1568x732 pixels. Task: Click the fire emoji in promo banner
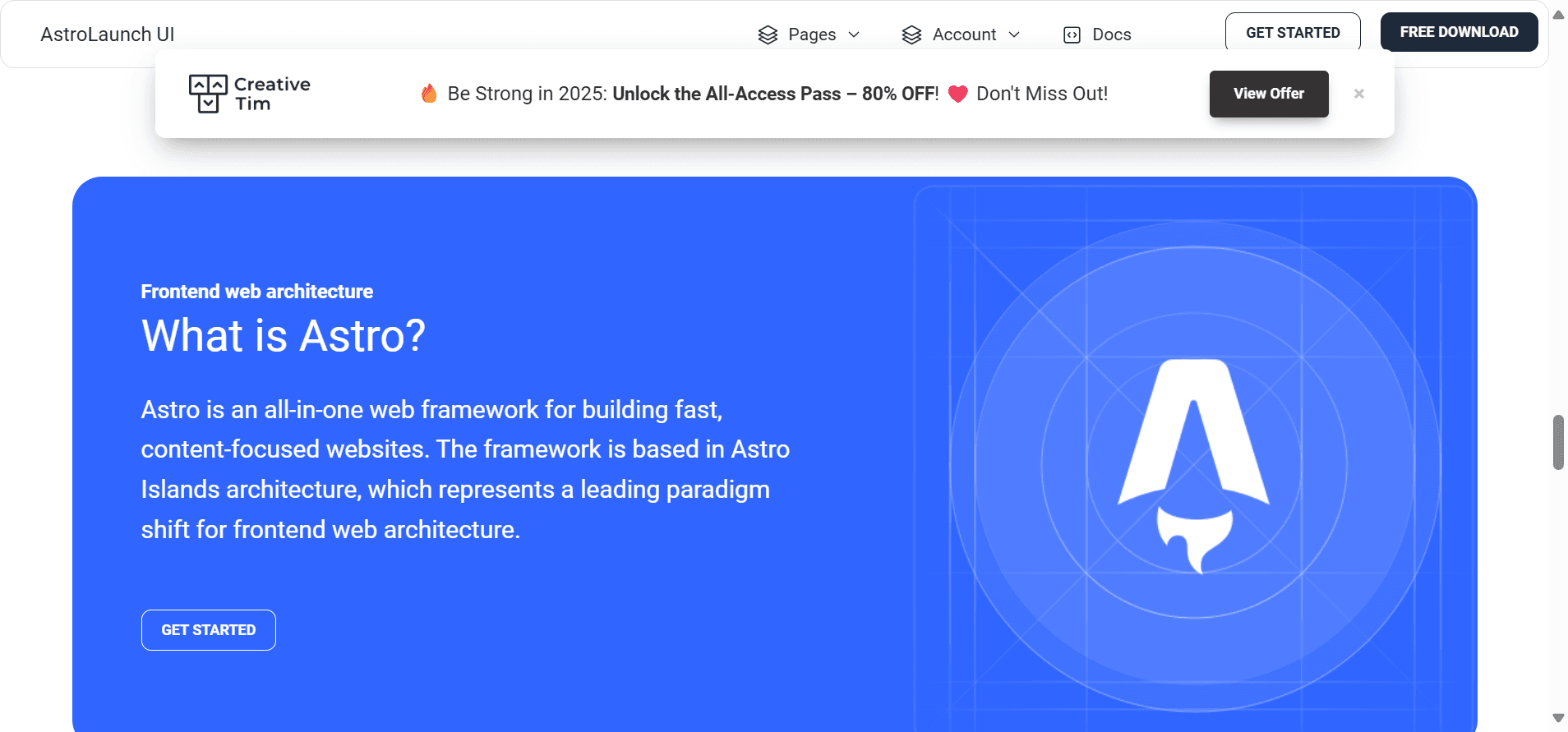(429, 94)
